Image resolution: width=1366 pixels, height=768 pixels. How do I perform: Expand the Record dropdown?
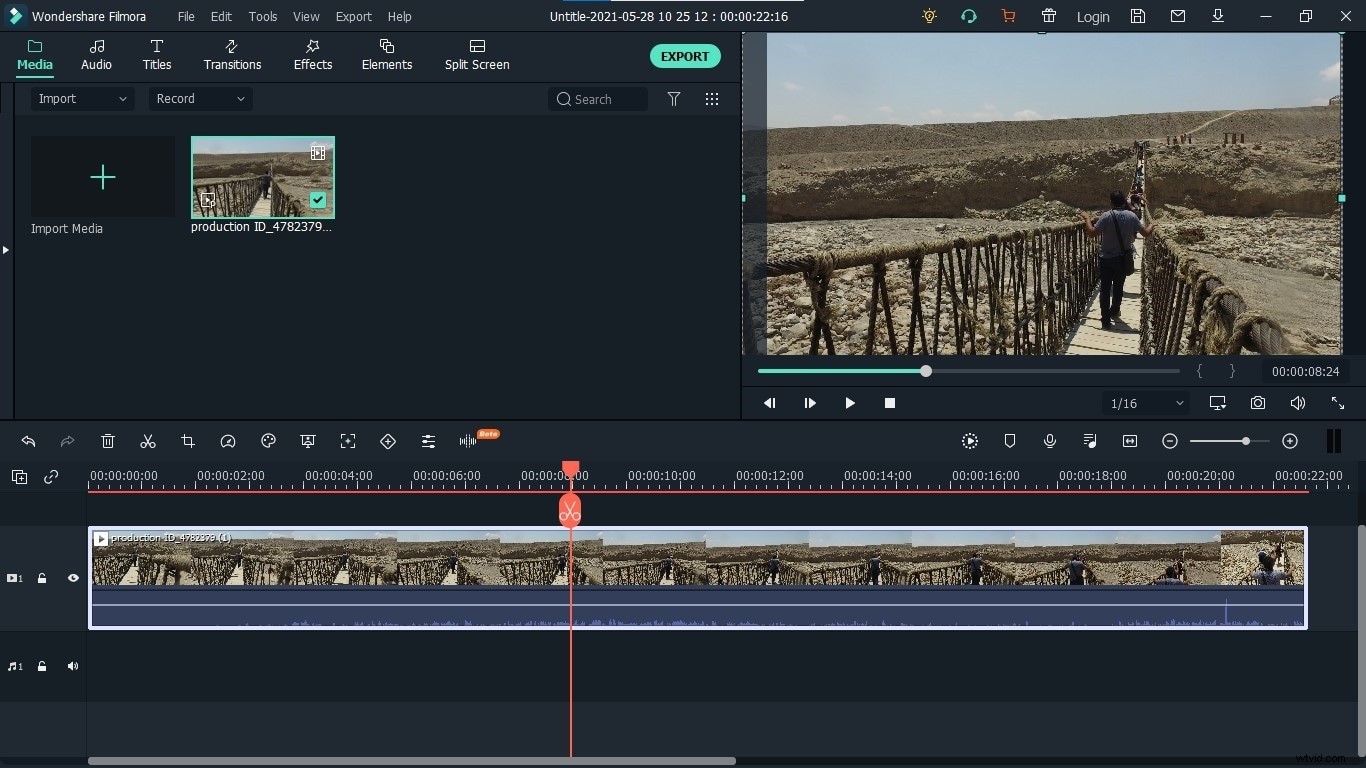(x=199, y=99)
